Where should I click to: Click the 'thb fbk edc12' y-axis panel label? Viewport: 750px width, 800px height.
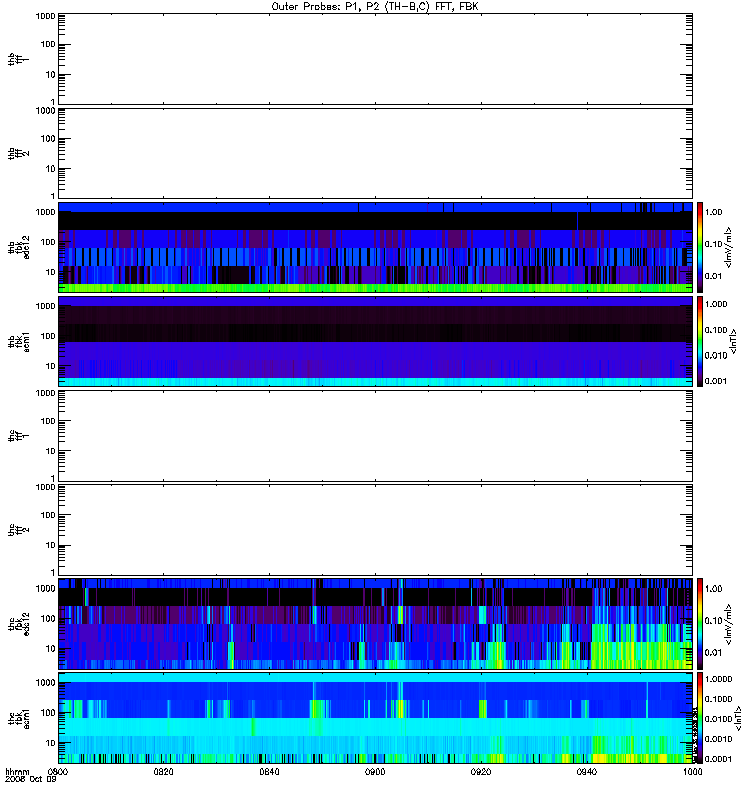[x=18, y=247]
